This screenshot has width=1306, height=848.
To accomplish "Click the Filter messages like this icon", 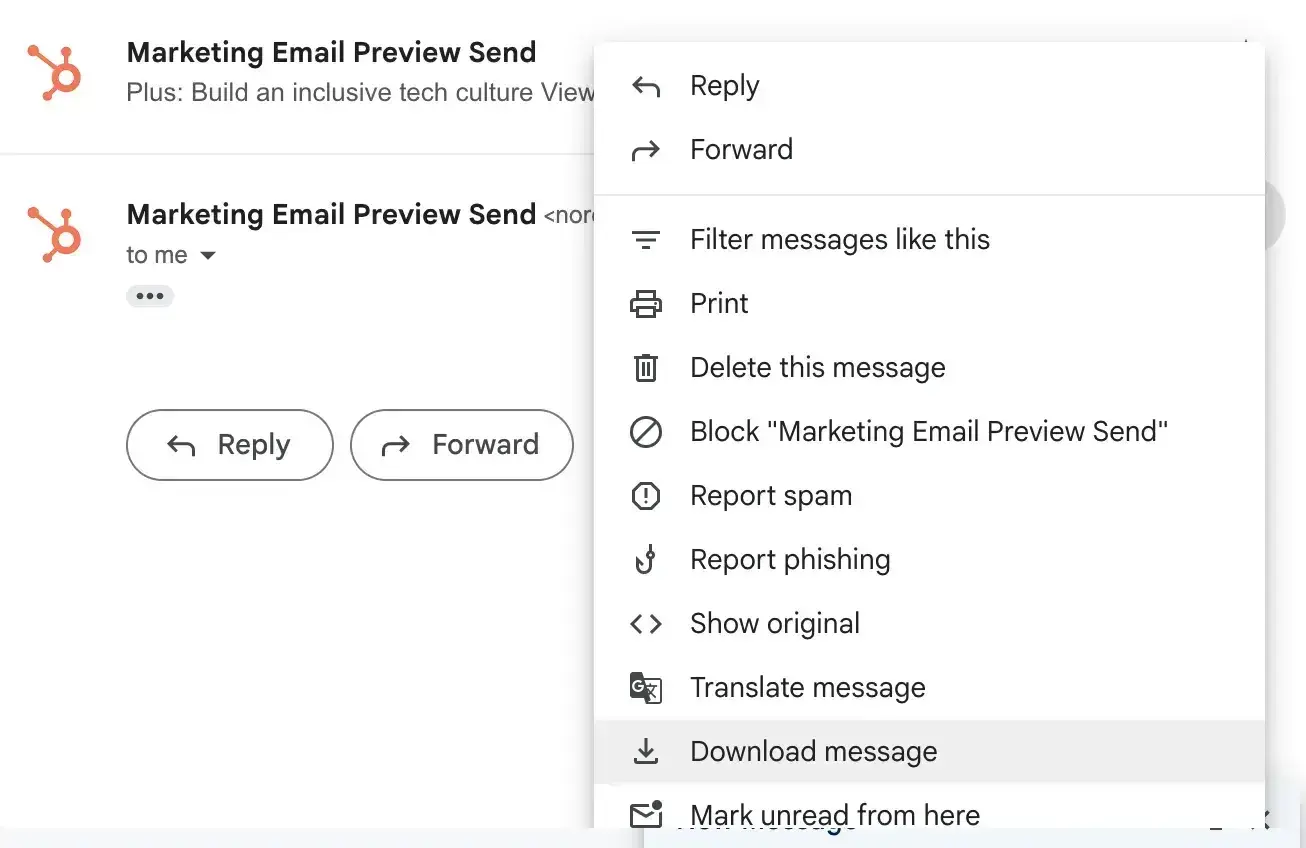I will 646,239.
